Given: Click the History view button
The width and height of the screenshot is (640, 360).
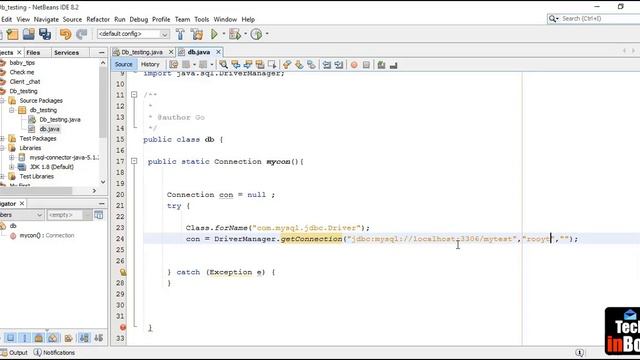Looking at the screenshot, I should click(150, 64).
